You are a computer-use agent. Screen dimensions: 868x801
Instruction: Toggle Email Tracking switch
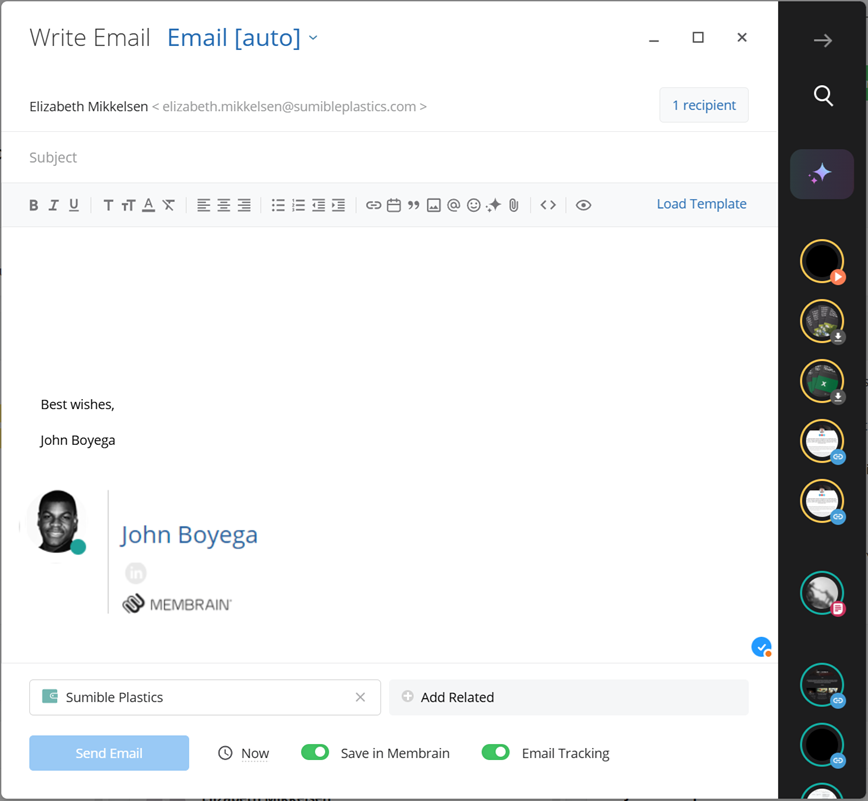(495, 752)
